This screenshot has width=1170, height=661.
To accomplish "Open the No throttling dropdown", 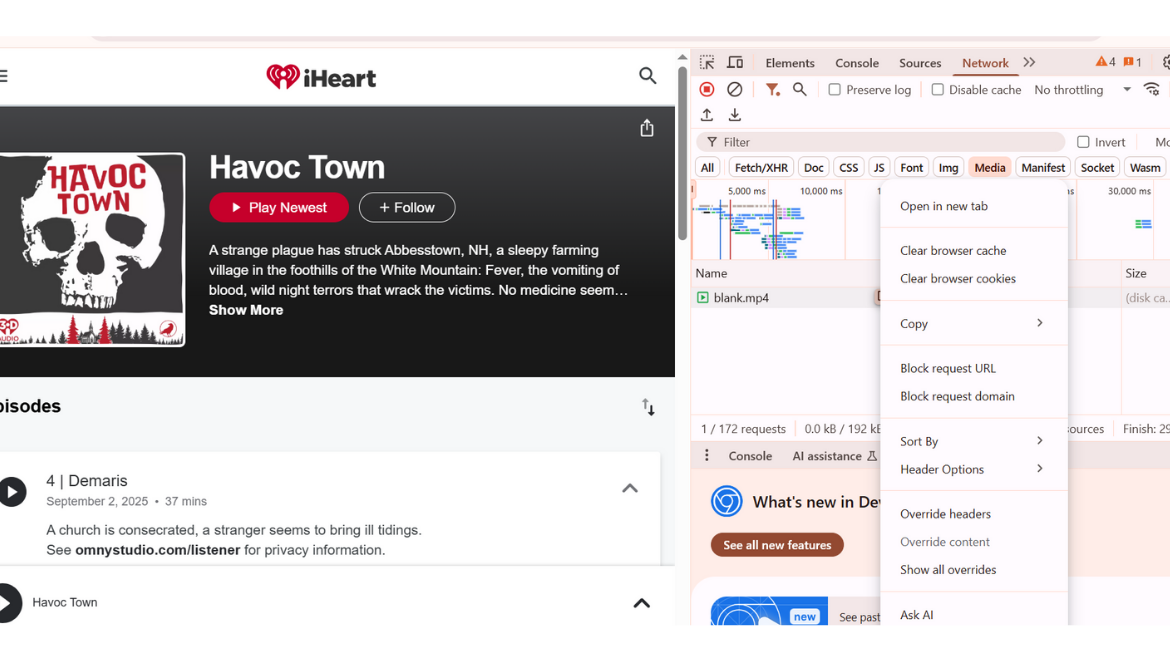I will (x=1082, y=90).
